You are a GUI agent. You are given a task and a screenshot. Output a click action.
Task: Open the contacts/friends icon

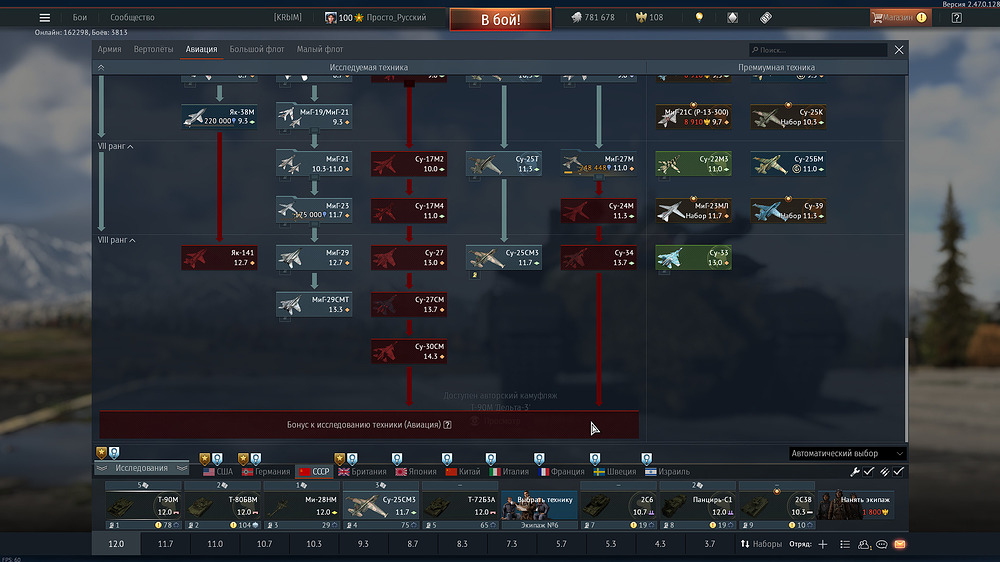pyautogui.click(x=864, y=544)
